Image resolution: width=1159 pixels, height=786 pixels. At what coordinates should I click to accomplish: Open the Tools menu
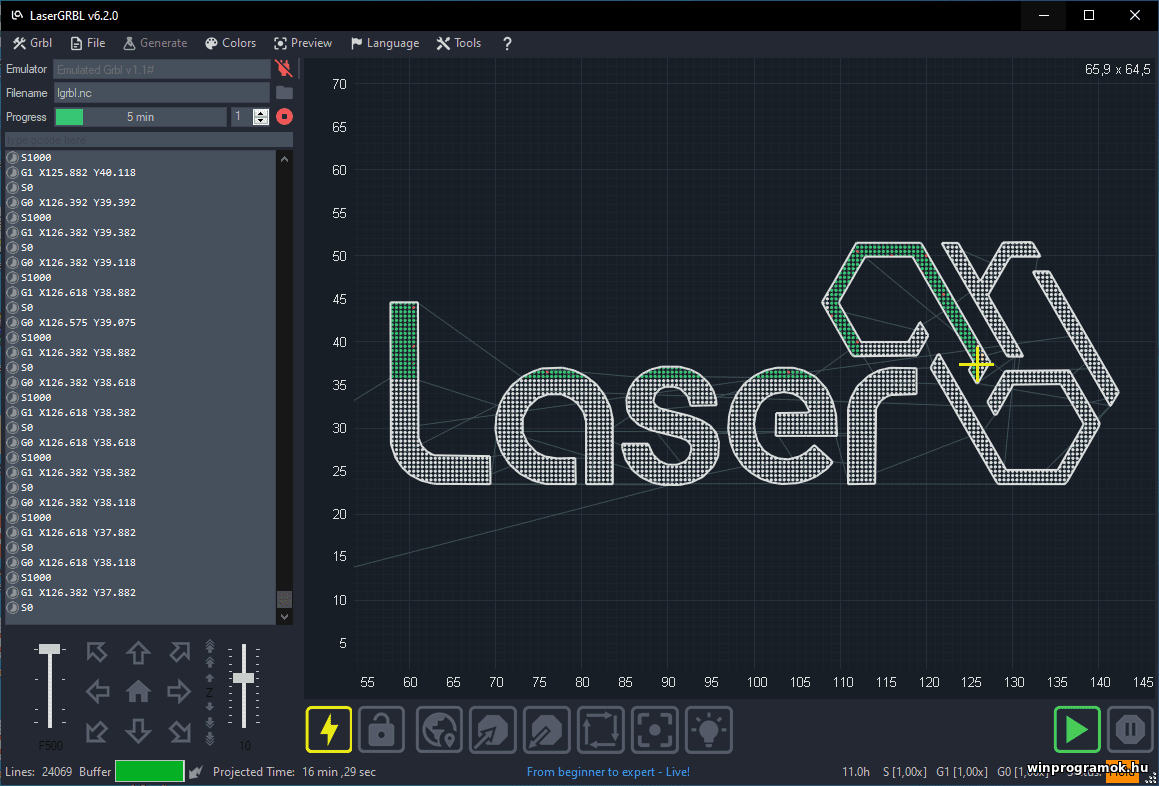coord(458,43)
